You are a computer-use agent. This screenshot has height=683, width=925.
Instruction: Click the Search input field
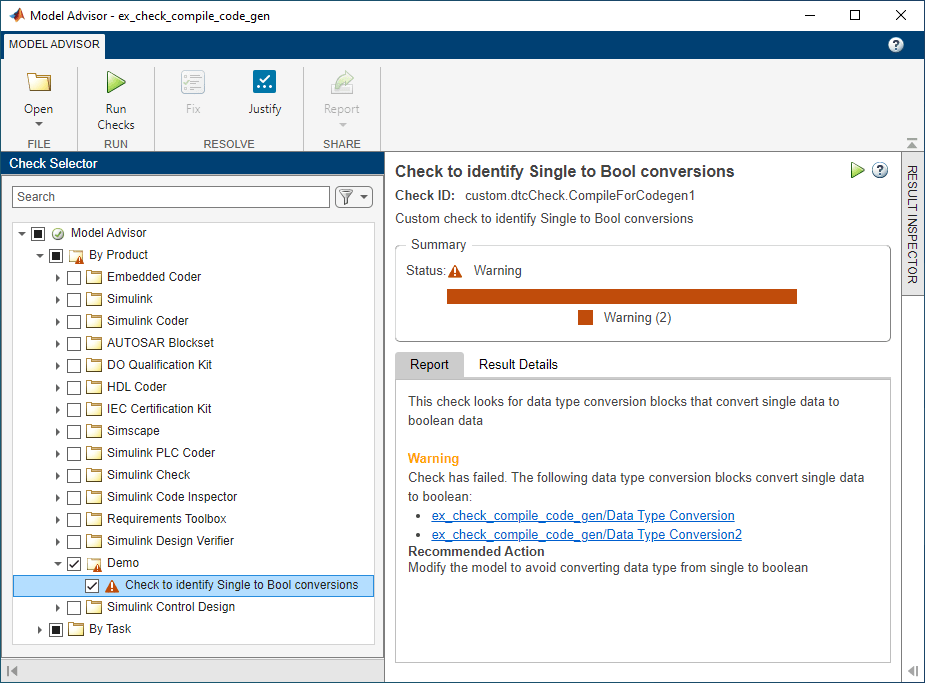point(171,197)
